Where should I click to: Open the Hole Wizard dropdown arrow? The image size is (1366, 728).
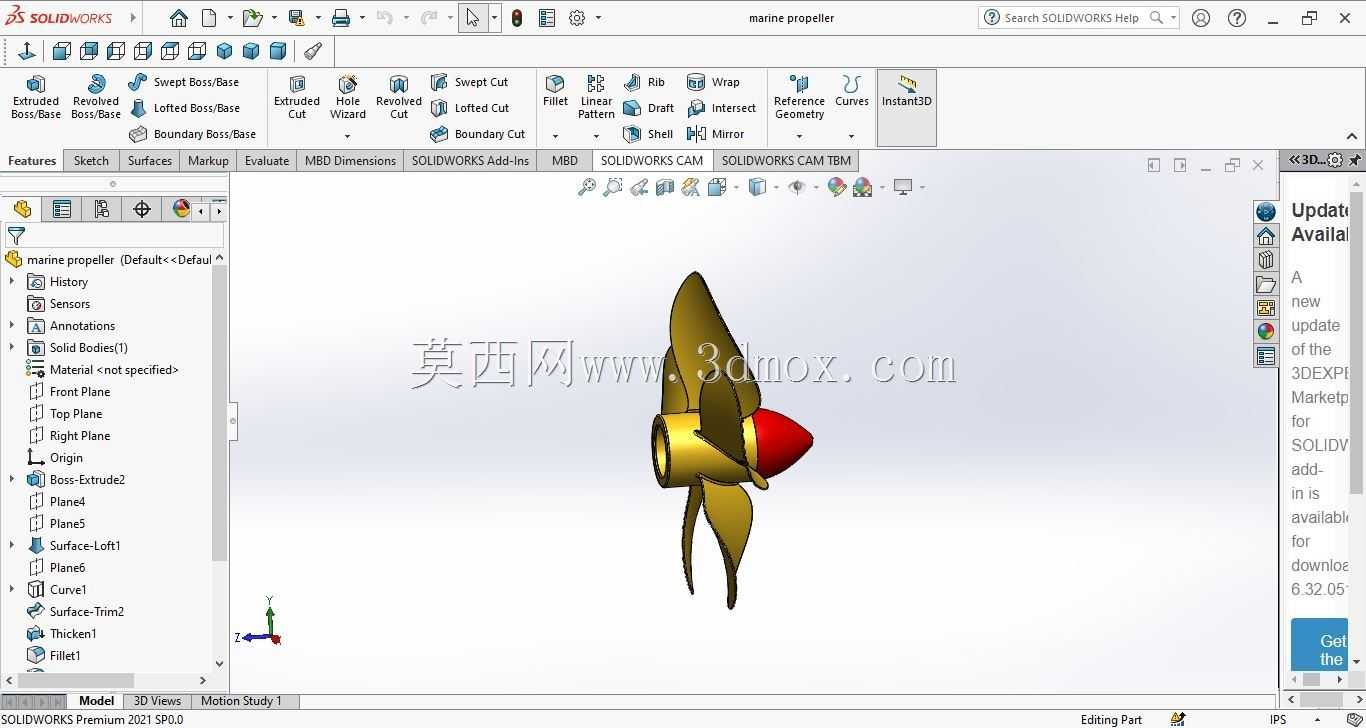point(348,136)
